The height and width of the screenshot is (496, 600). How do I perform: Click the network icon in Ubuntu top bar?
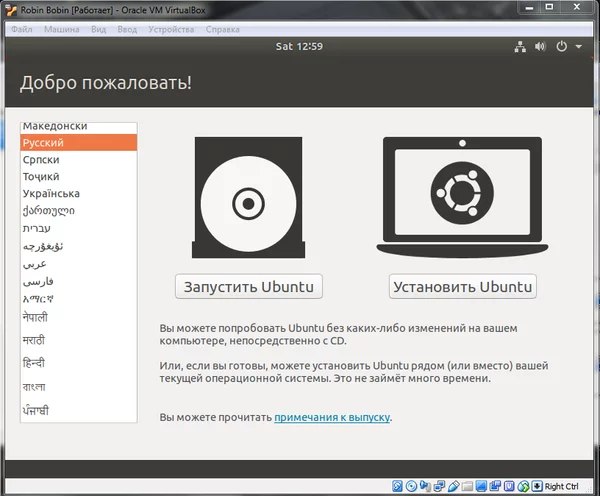tap(520, 46)
